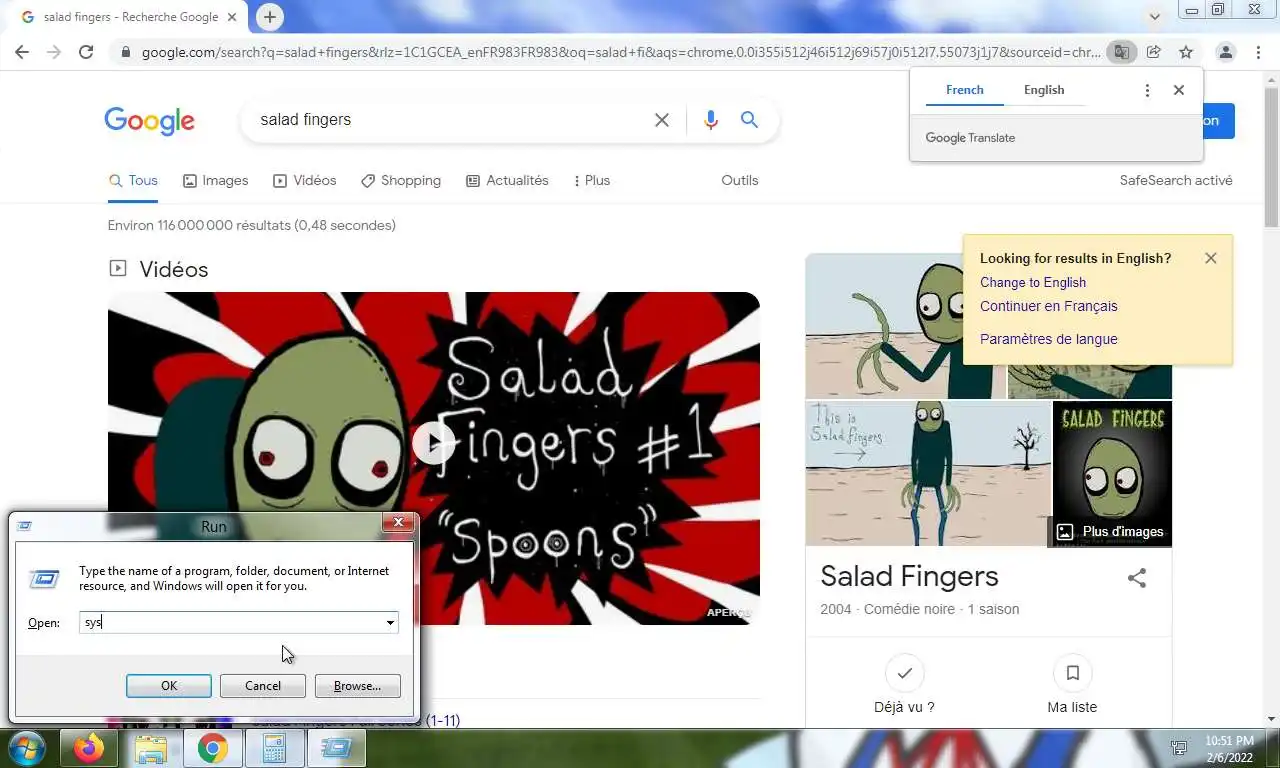
Task: Click the Google Translate icon in address bar
Action: [1122, 52]
